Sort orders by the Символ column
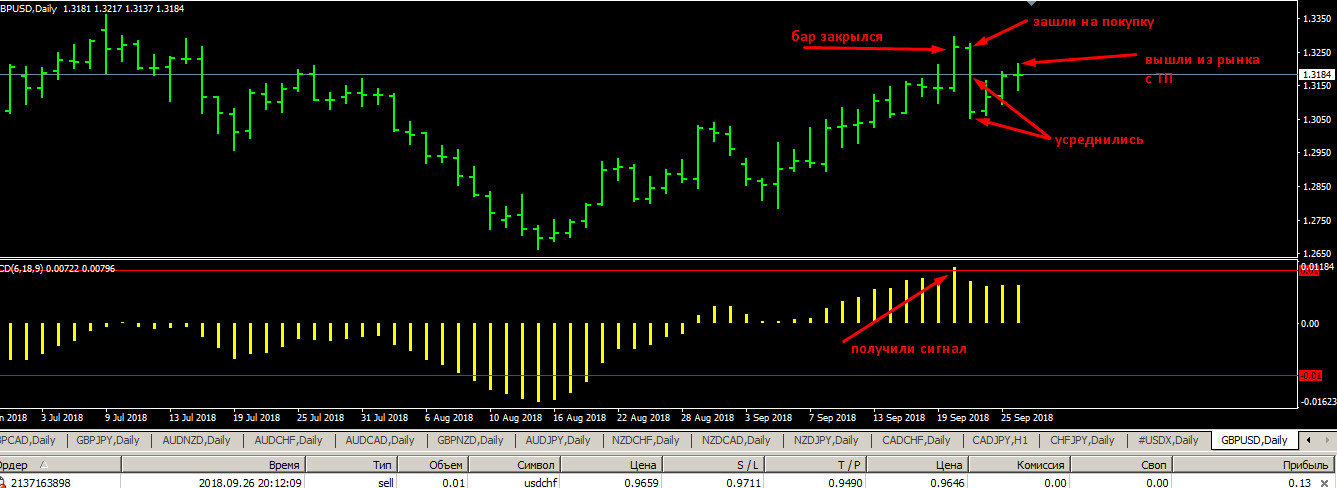Image resolution: width=1337 pixels, height=488 pixels. [515, 465]
